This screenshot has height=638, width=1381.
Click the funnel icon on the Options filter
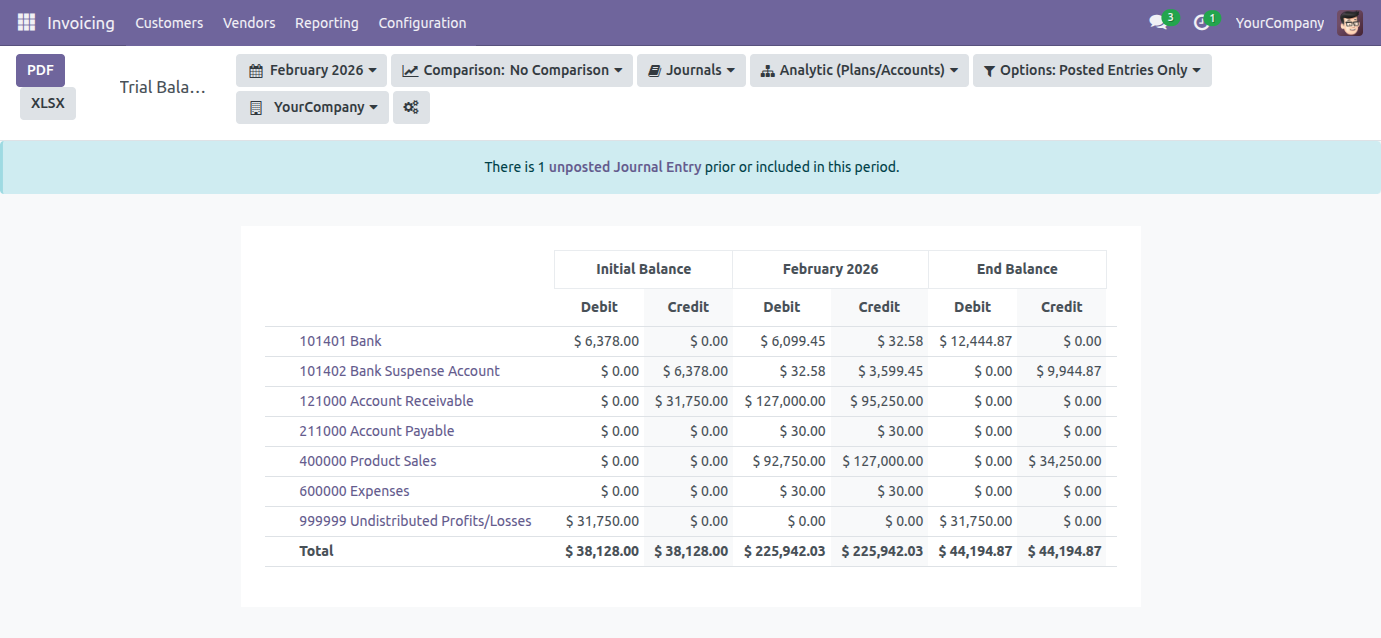(x=992, y=70)
